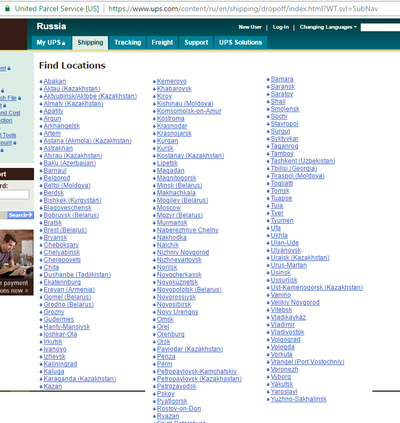The height and width of the screenshot is (423, 400).
Task: Open the Yuzhno-Sakhalinsk link
Action: [299, 399]
